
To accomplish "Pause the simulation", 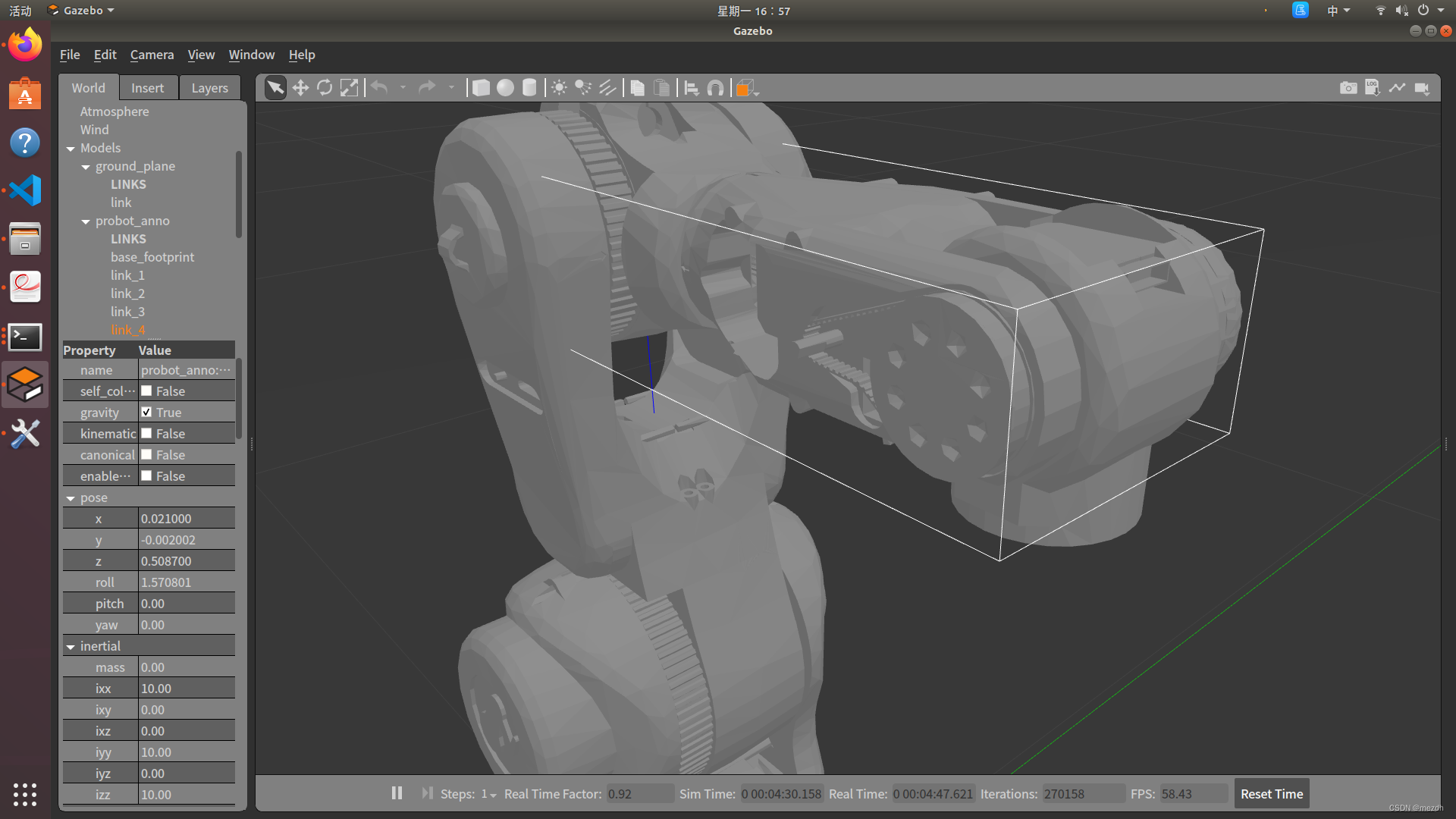I will (x=397, y=793).
